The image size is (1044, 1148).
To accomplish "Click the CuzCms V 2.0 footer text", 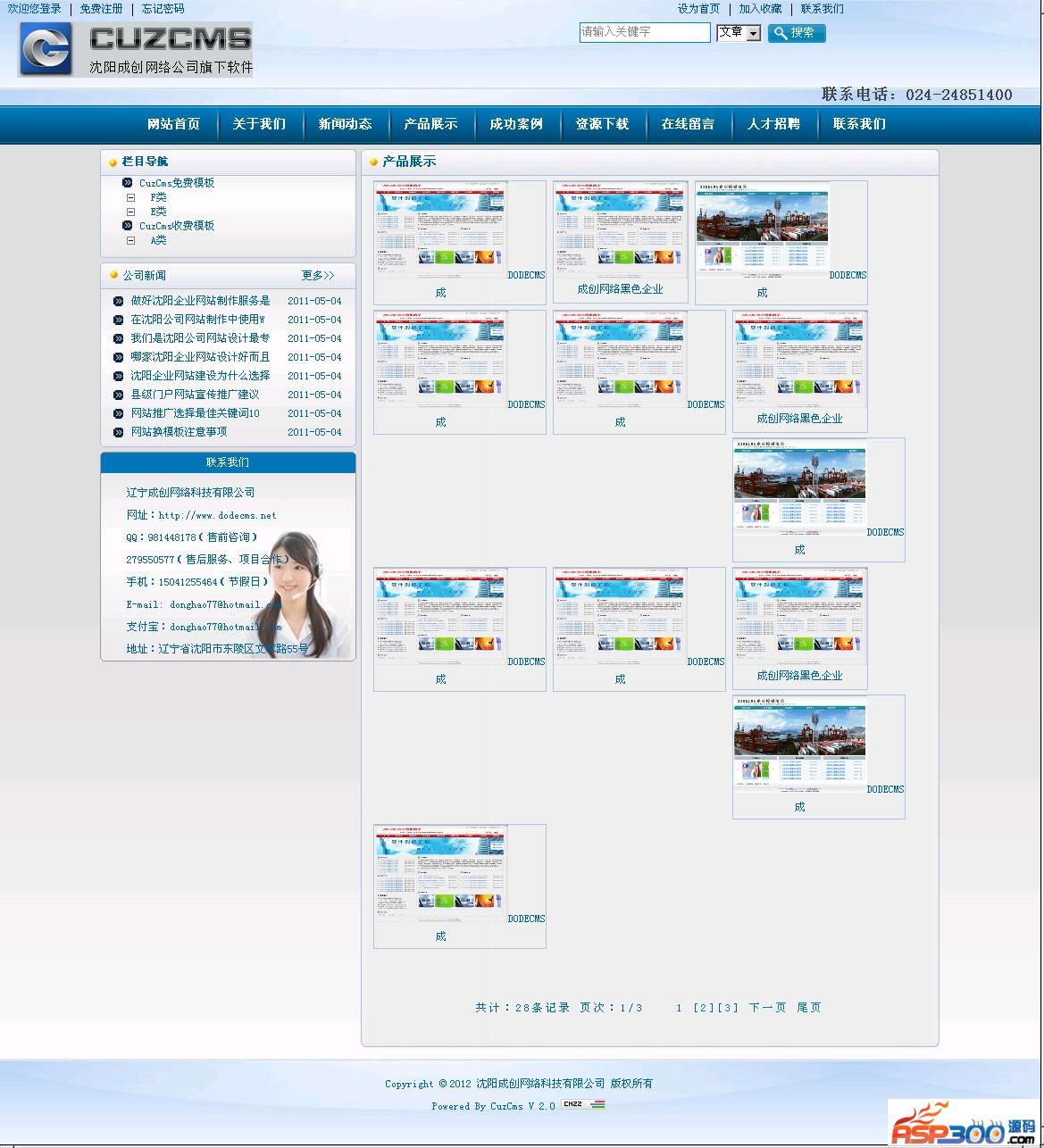I will point(522,1106).
